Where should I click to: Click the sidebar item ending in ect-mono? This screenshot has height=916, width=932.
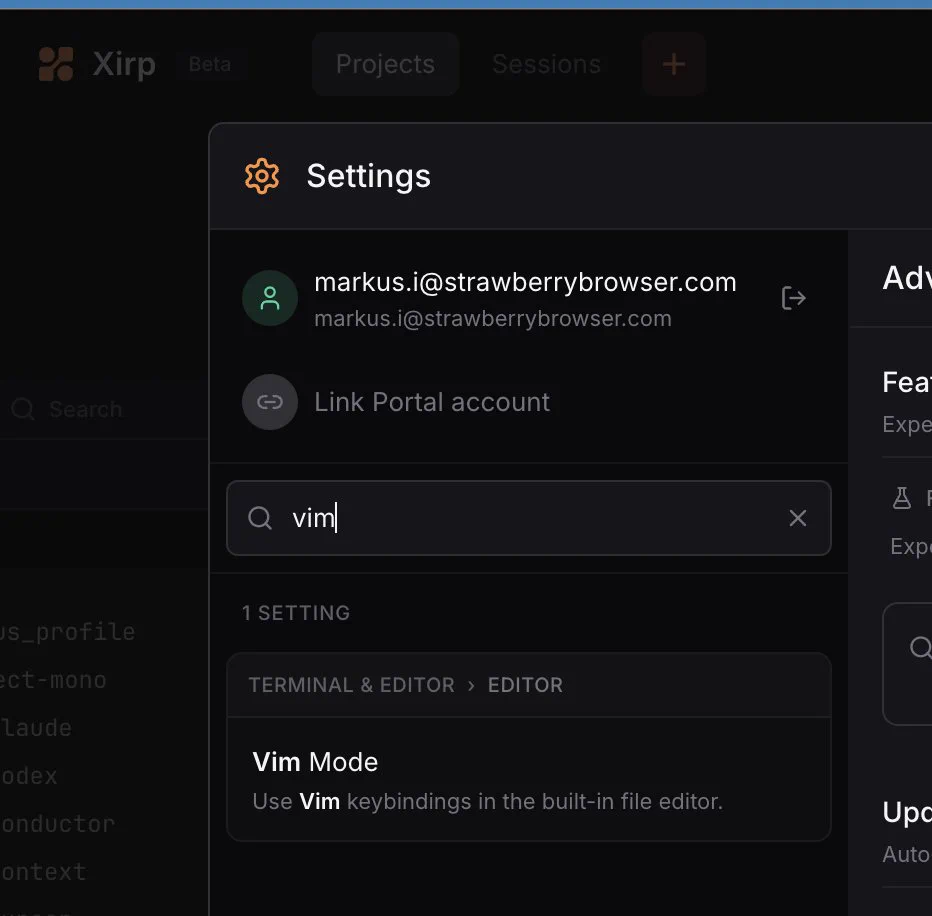pyautogui.click(x=53, y=680)
